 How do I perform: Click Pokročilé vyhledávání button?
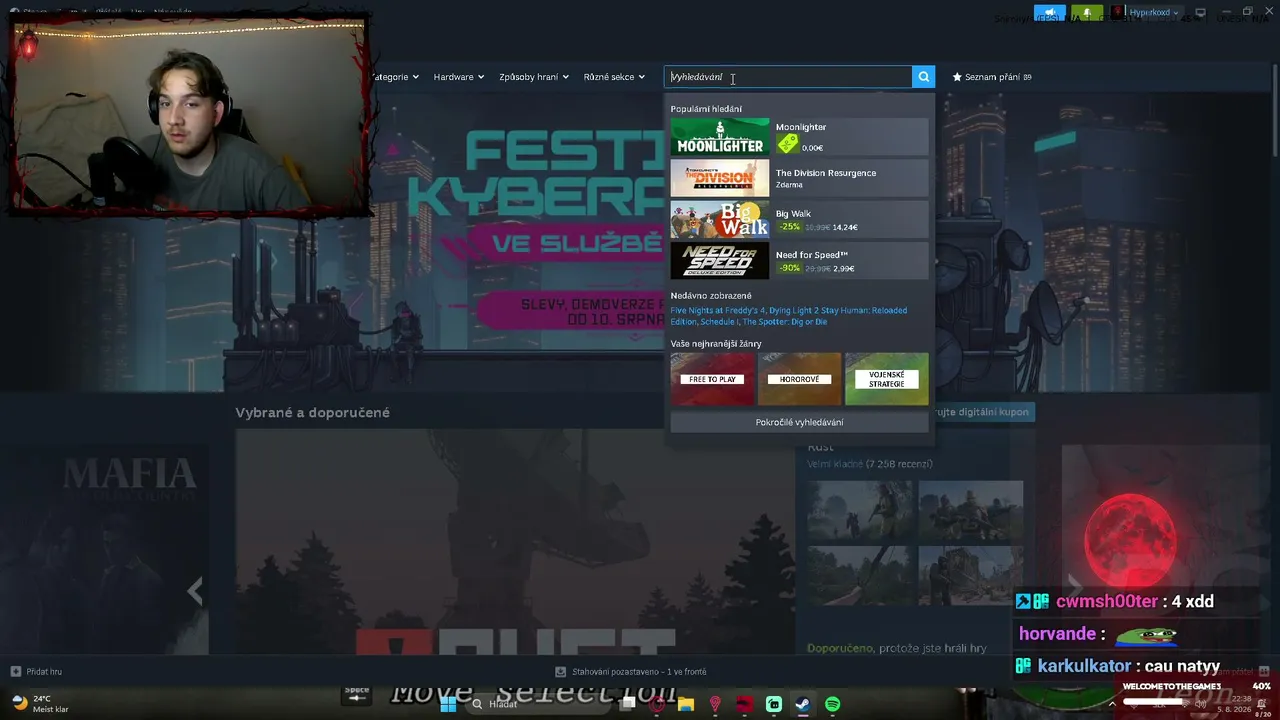(799, 422)
